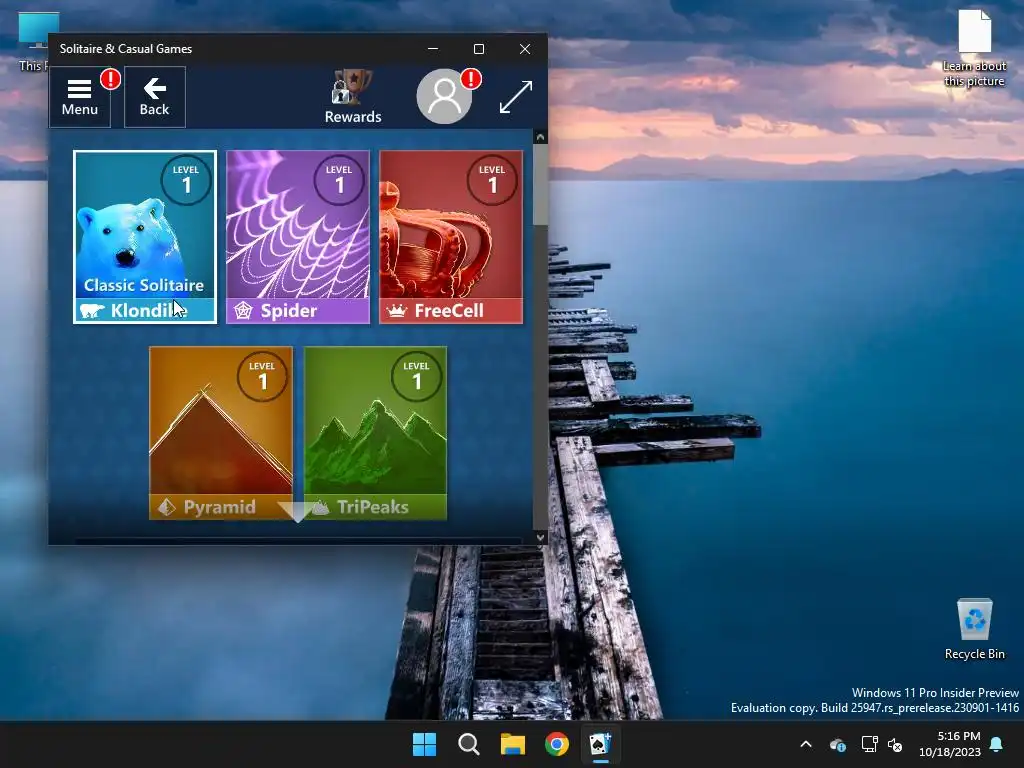Launch the Spider solitaire tile

298,237
